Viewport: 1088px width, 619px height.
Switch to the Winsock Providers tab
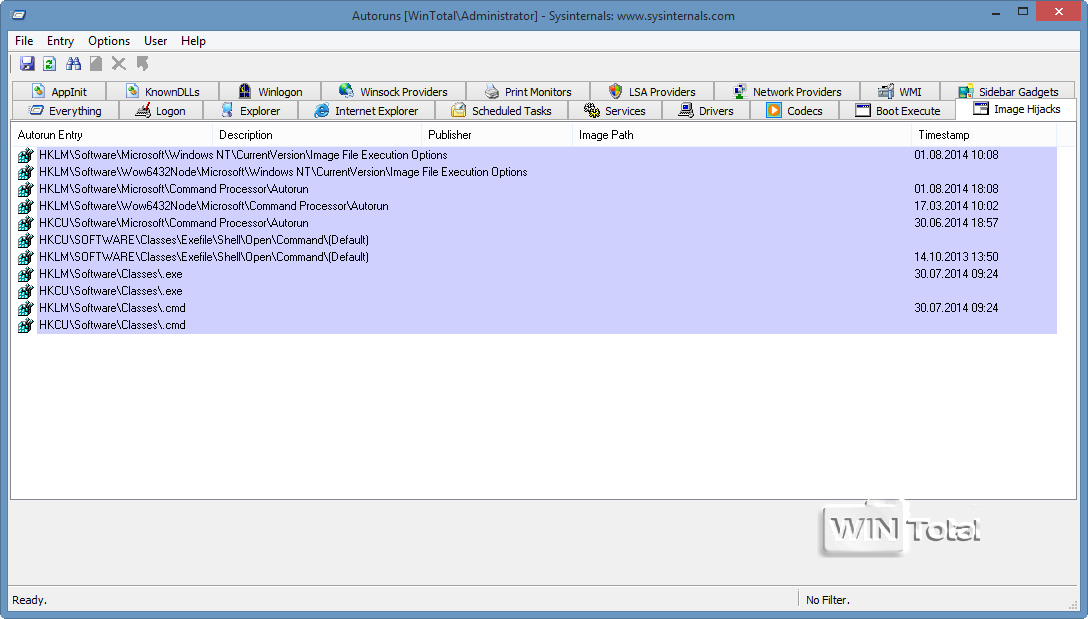(x=393, y=92)
